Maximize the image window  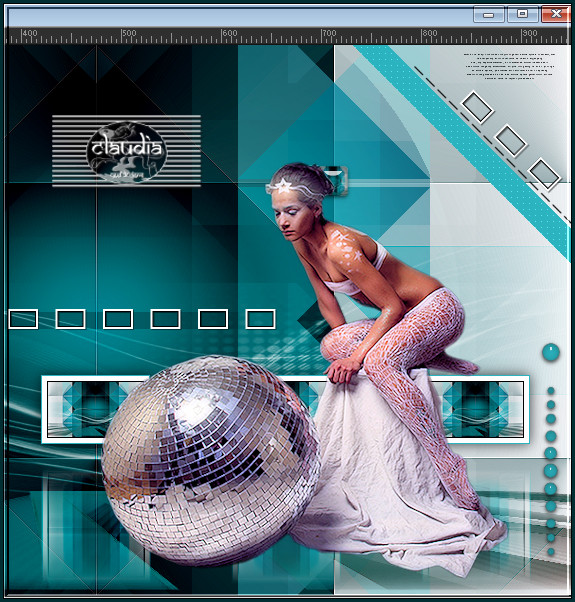coord(522,14)
